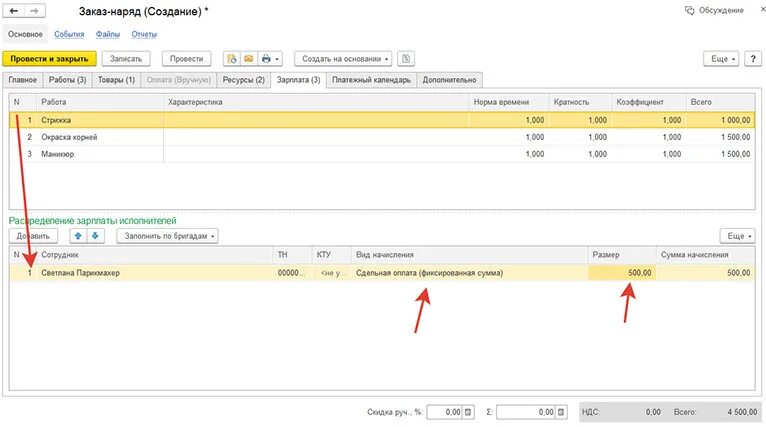Switch to the Зарплата (3) tab
766x427 pixels.
point(298,80)
